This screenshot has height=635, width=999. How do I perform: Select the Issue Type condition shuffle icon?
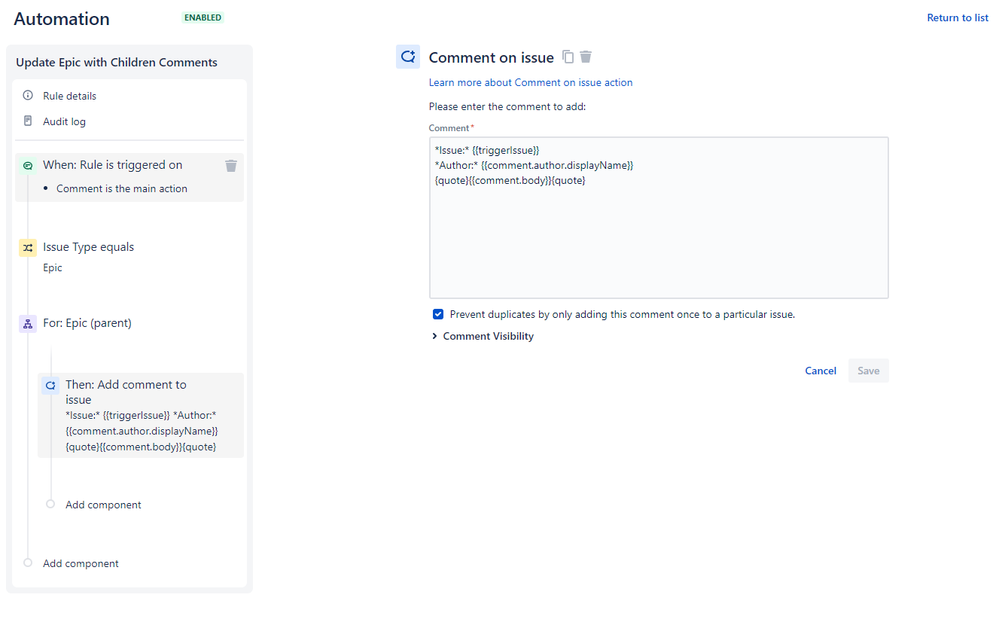(x=28, y=248)
